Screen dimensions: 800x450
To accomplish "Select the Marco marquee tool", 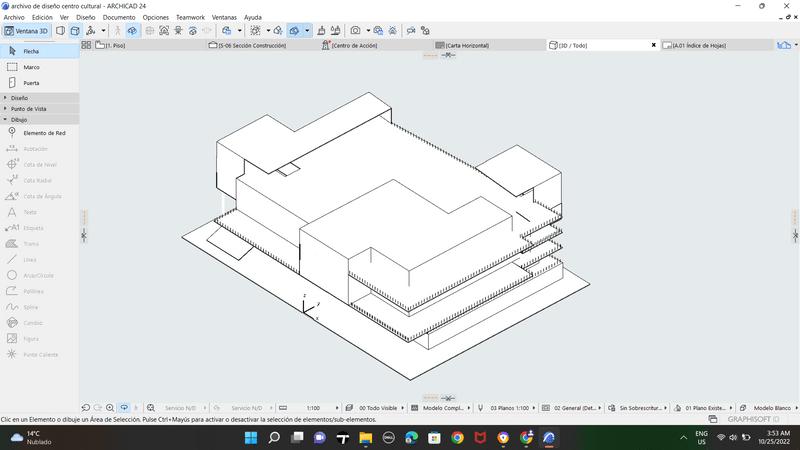I will (30, 67).
